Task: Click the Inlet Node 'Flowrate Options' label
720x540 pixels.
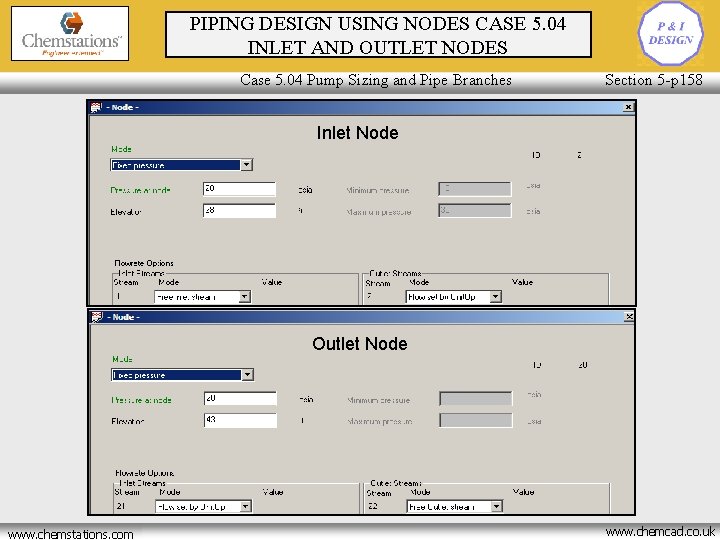Action: tap(144, 263)
